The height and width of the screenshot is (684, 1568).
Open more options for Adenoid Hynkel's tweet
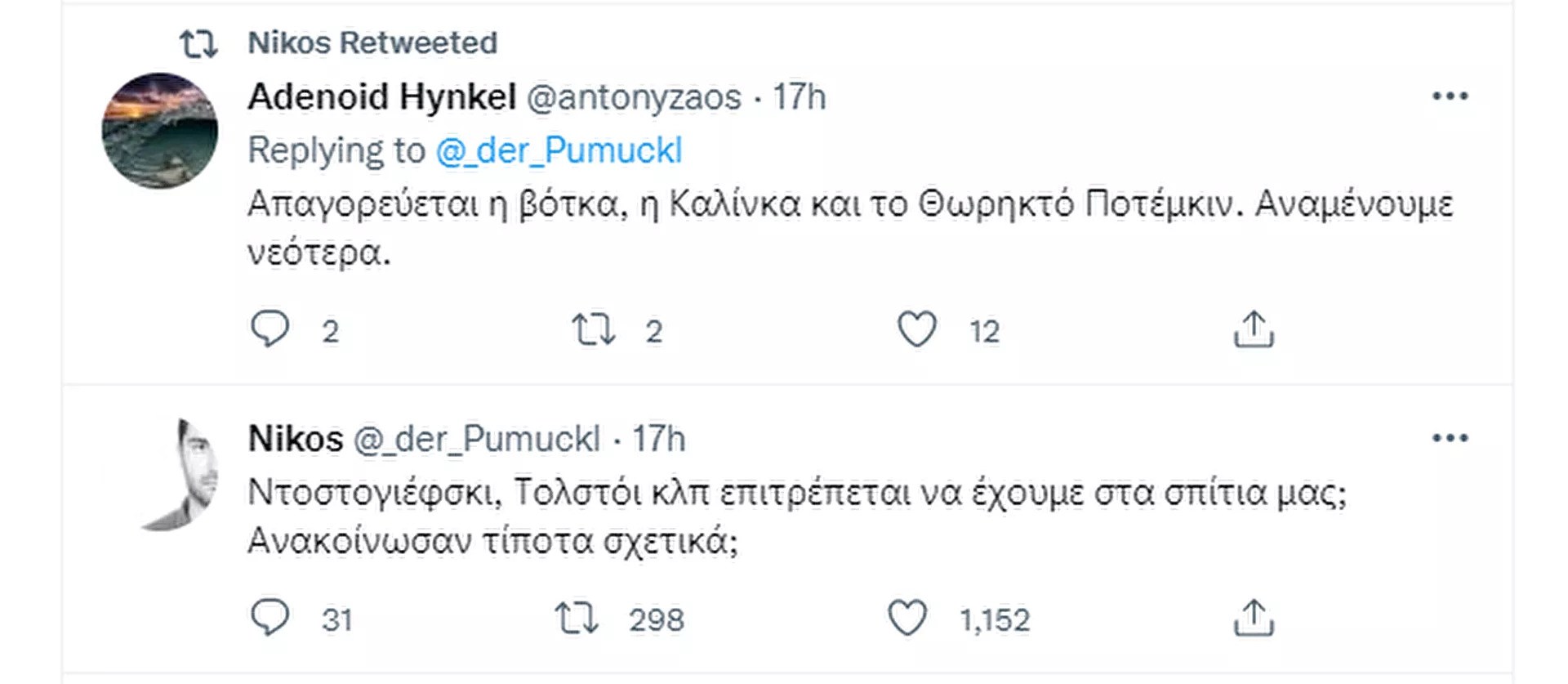click(1450, 96)
